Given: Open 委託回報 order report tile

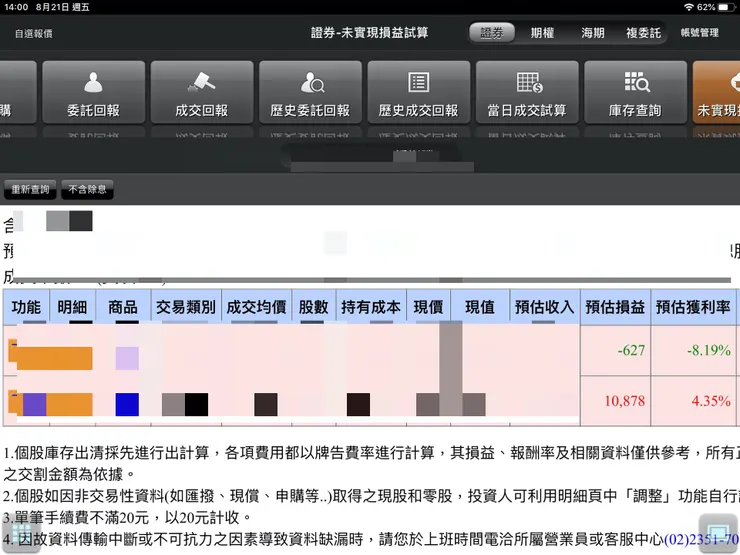Looking at the screenshot, I should (x=93, y=92).
